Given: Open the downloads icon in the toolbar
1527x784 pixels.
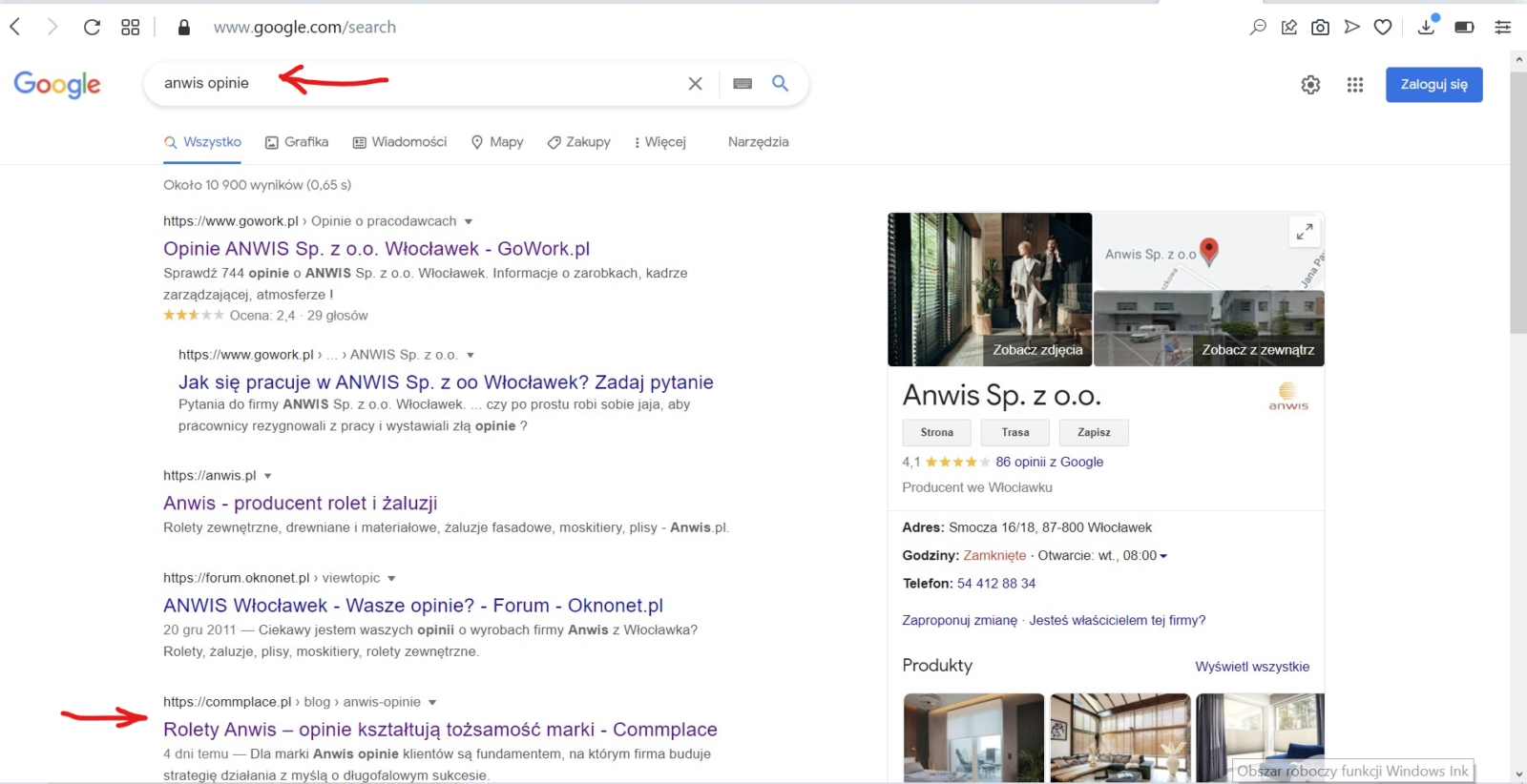Looking at the screenshot, I should coord(1427,27).
